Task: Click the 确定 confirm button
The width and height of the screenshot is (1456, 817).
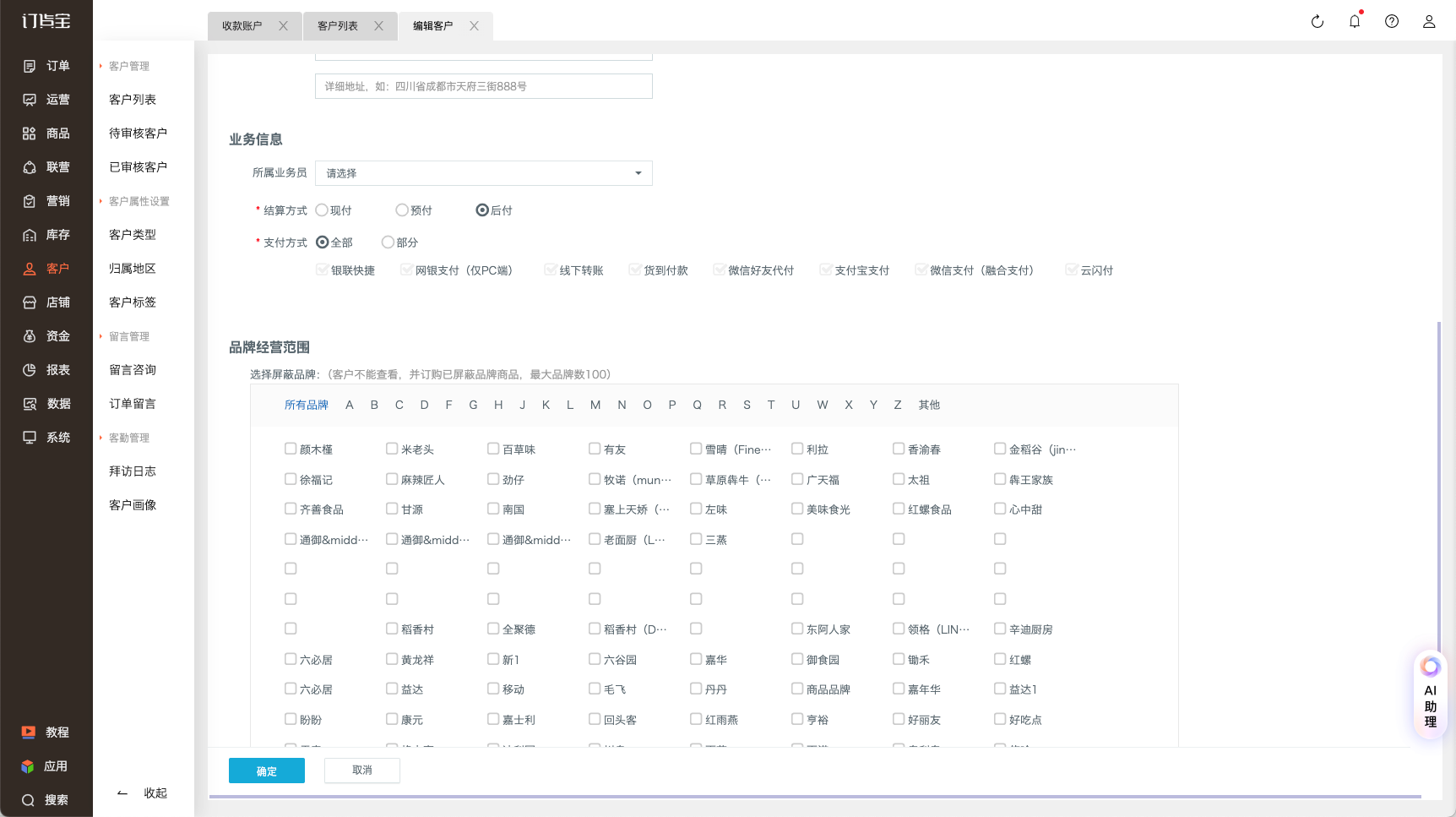Action: (x=267, y=771)
